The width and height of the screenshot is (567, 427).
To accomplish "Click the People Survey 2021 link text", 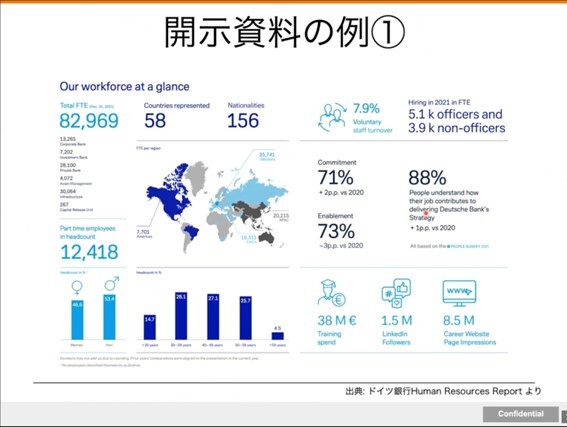I will 468,247.
